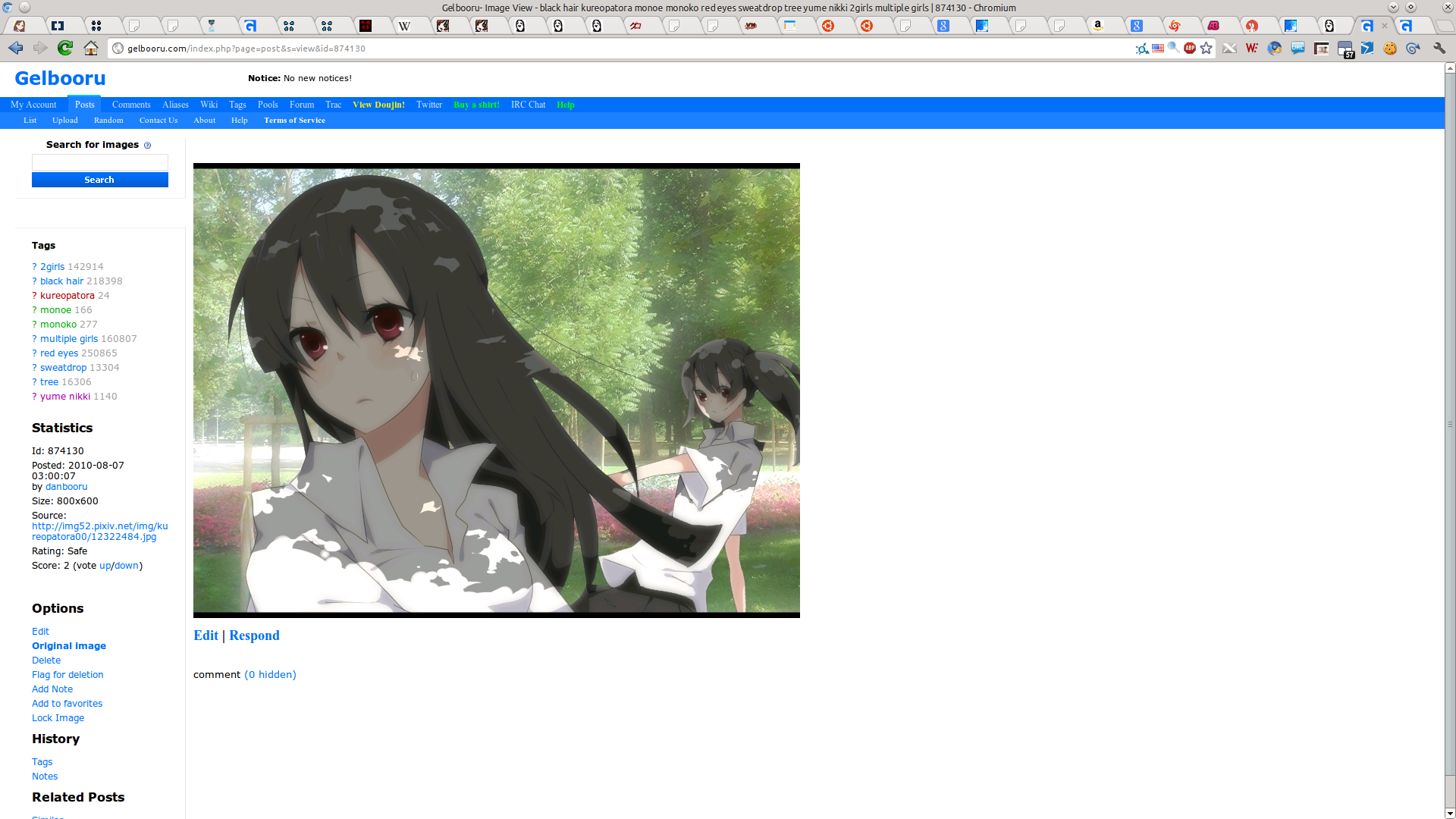This screenshot has width=1456, height=819.
Task: Open the pixiv source URL link
Action: (x=100, y=532)
